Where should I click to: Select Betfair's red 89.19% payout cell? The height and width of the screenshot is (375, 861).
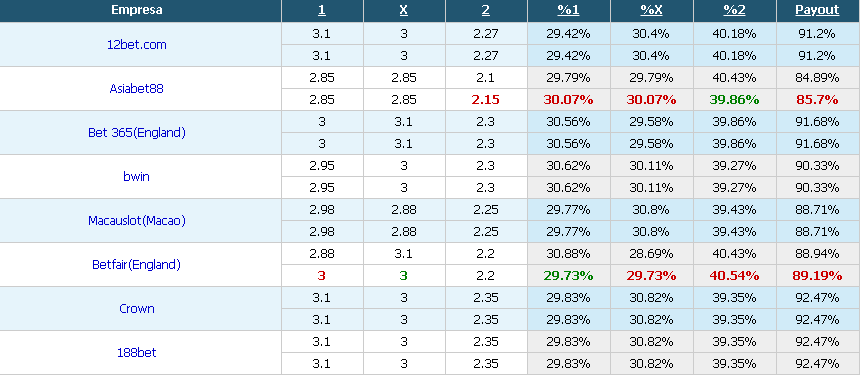(x=818, y=276)
